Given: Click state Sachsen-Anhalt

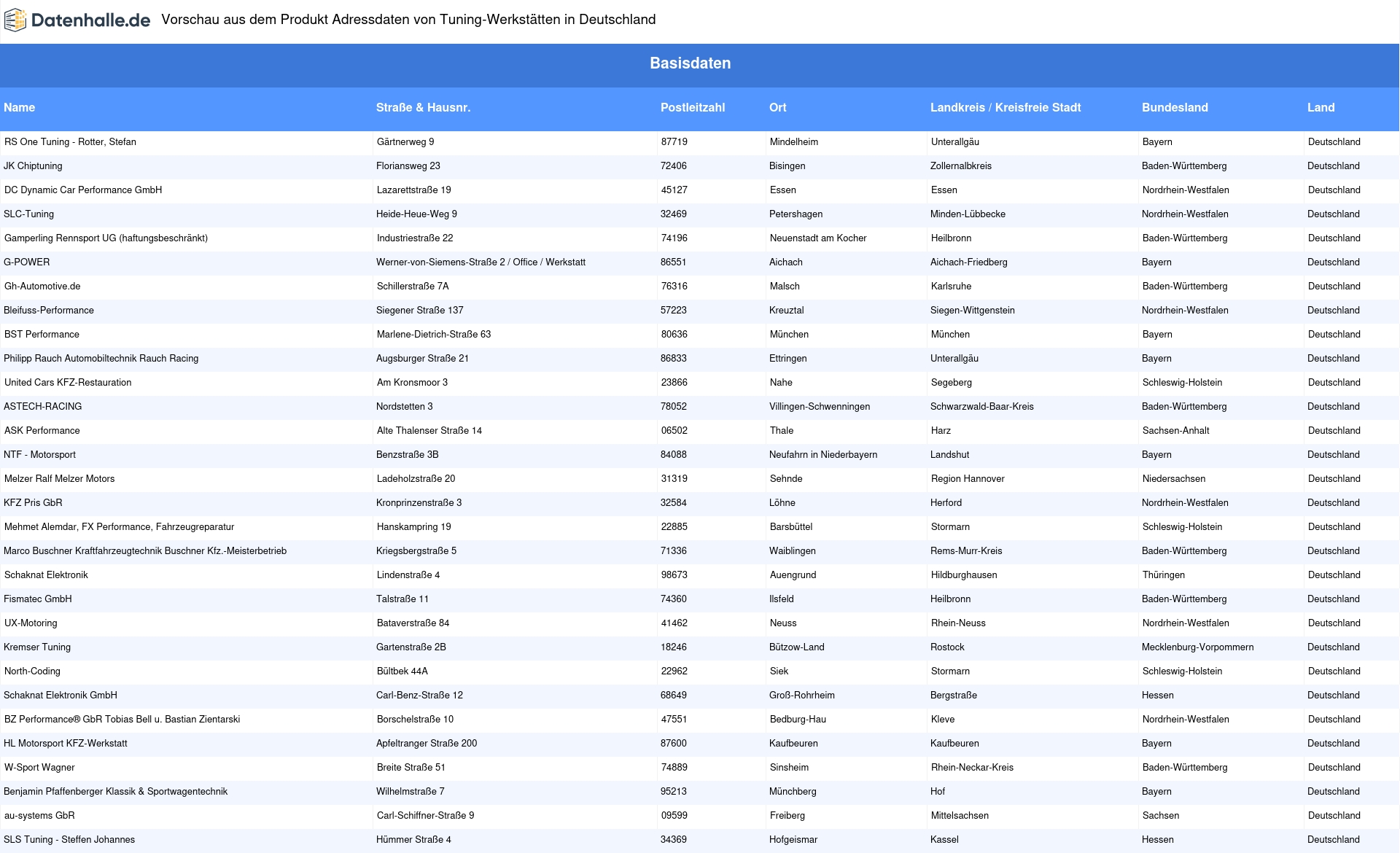Looking at the screenshot, I should [1176, 431].
